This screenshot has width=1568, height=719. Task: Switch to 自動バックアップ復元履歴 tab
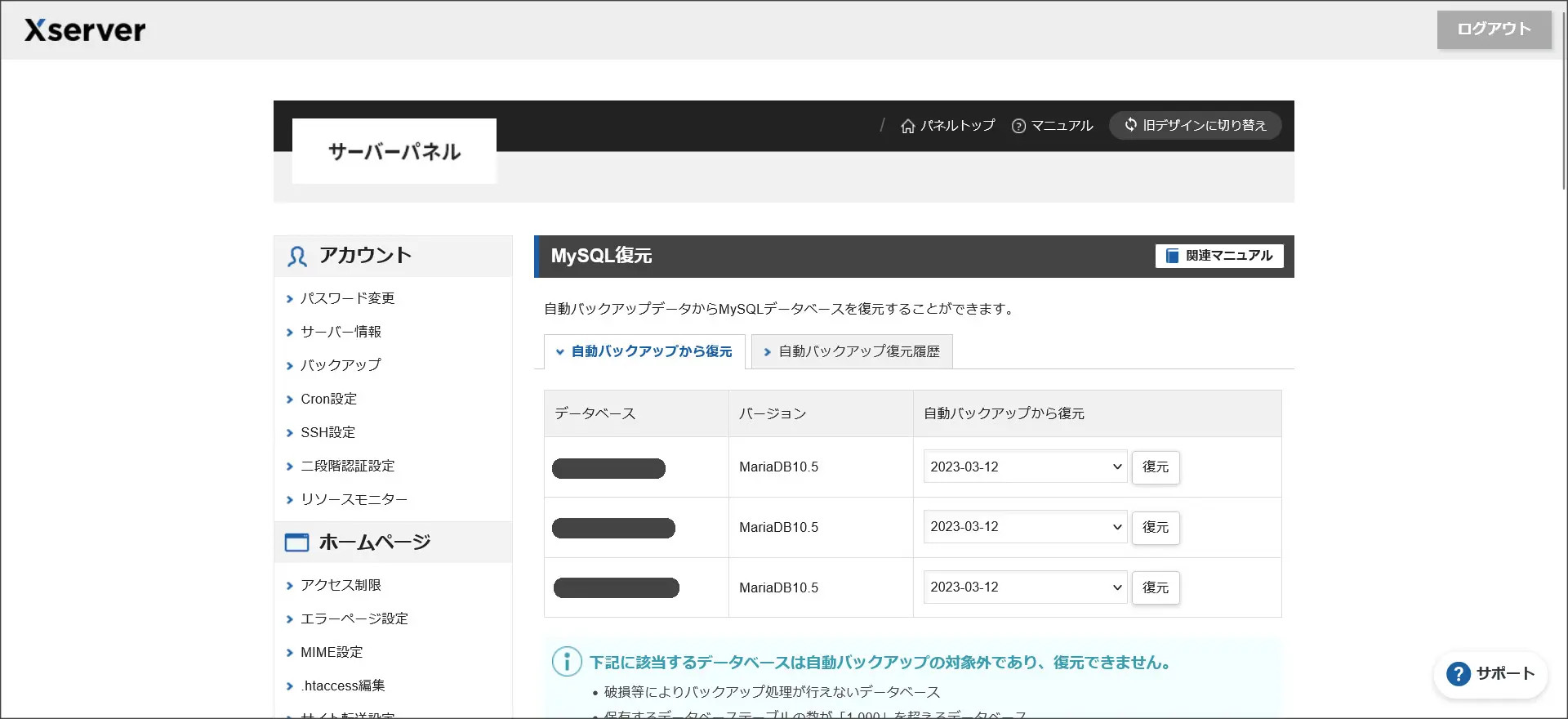[852, 351]
